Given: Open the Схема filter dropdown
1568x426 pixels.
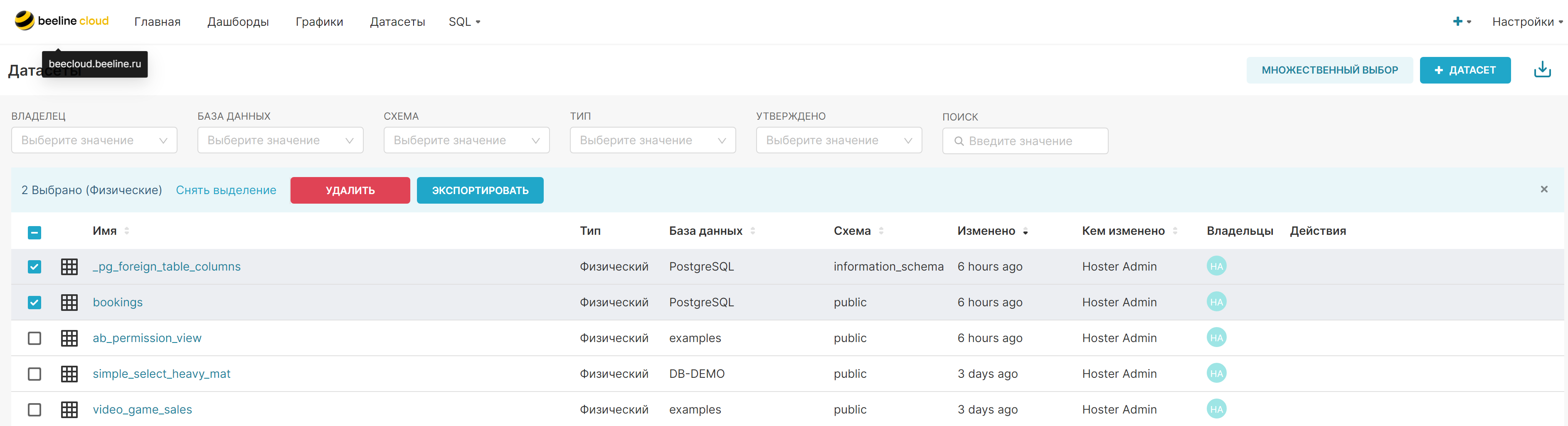Looking at the screenshot, I should point(467,140).
